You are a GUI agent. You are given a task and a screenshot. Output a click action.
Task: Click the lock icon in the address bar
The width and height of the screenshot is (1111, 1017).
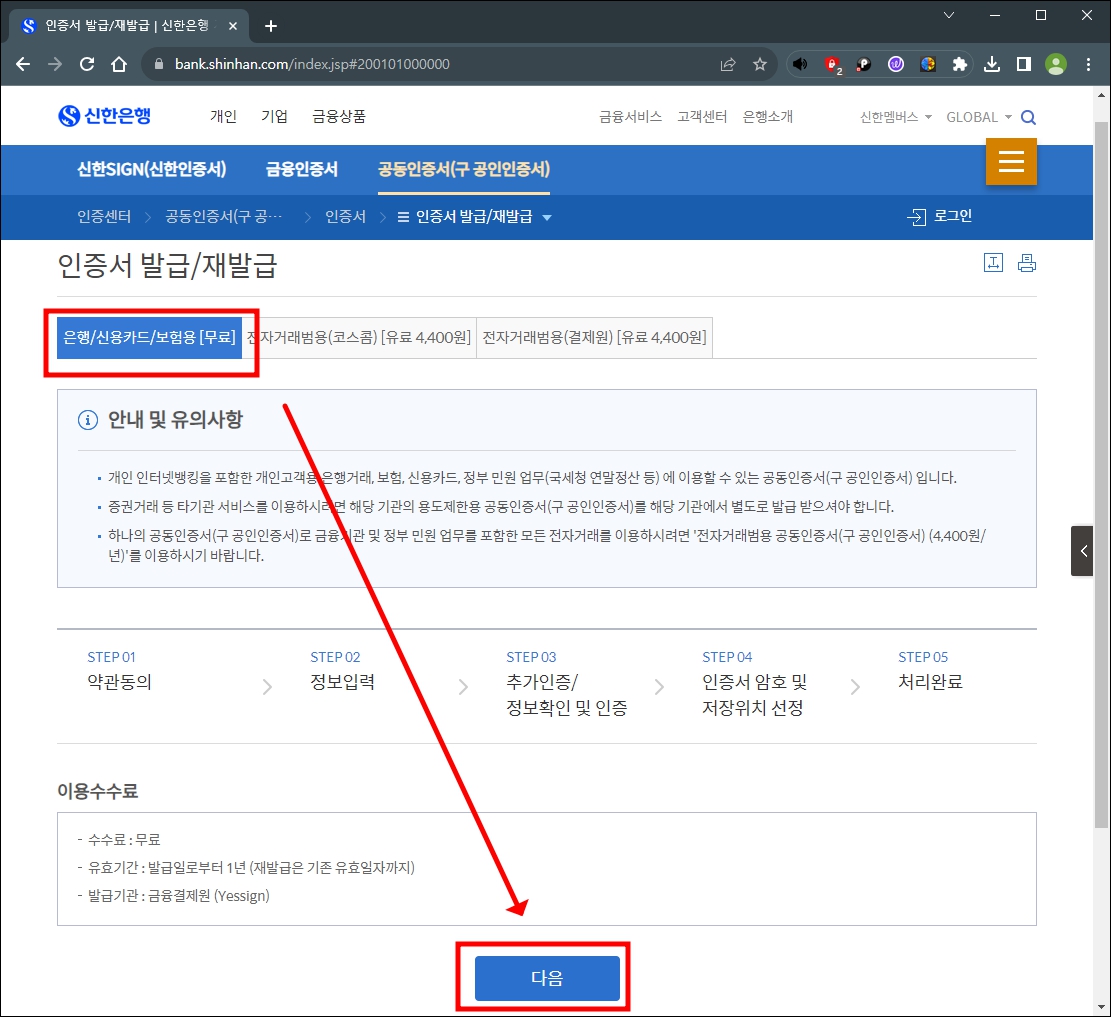(x=159, y=64)
